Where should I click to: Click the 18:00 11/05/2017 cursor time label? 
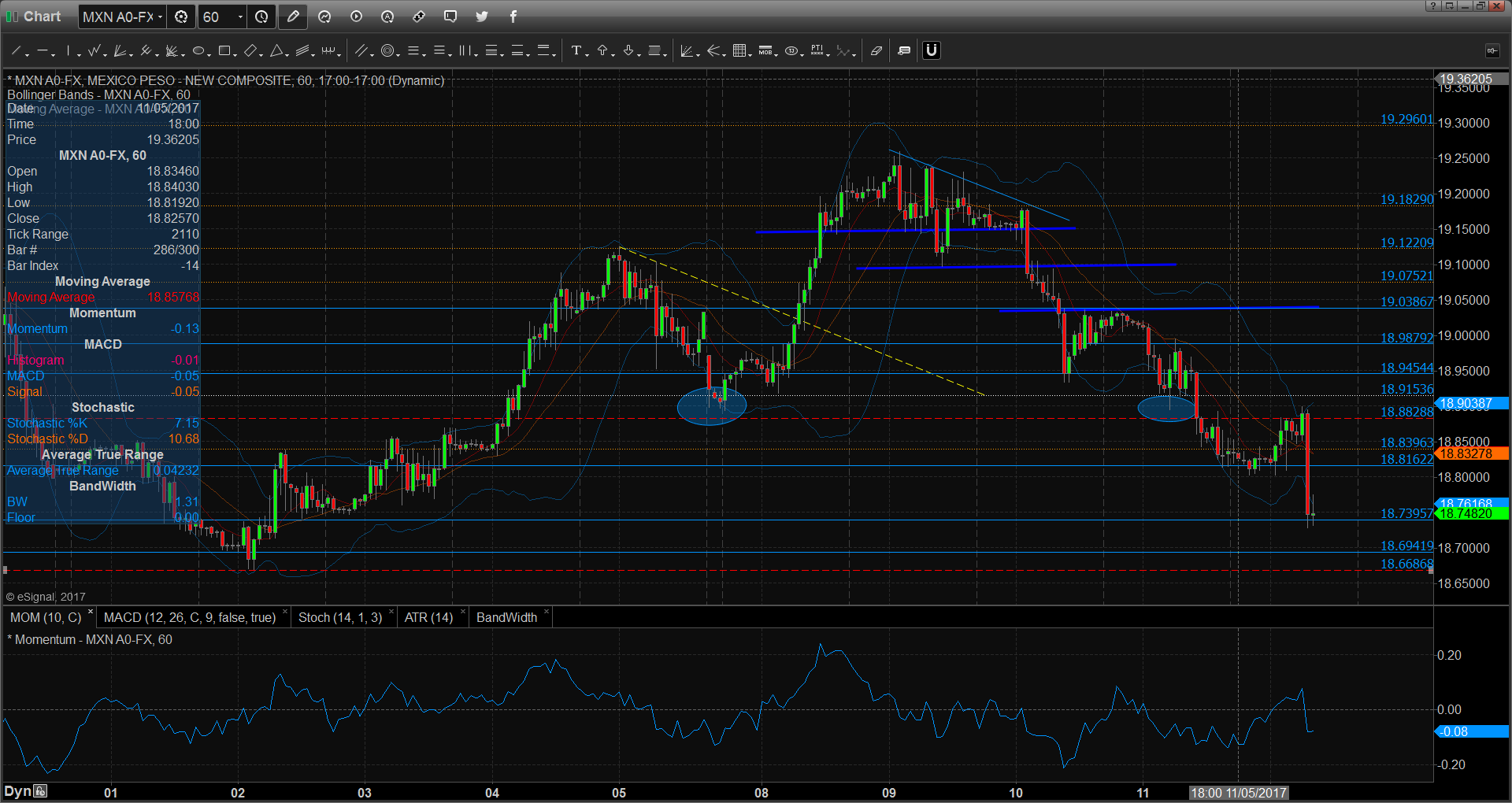click(x=1238, y=793)
